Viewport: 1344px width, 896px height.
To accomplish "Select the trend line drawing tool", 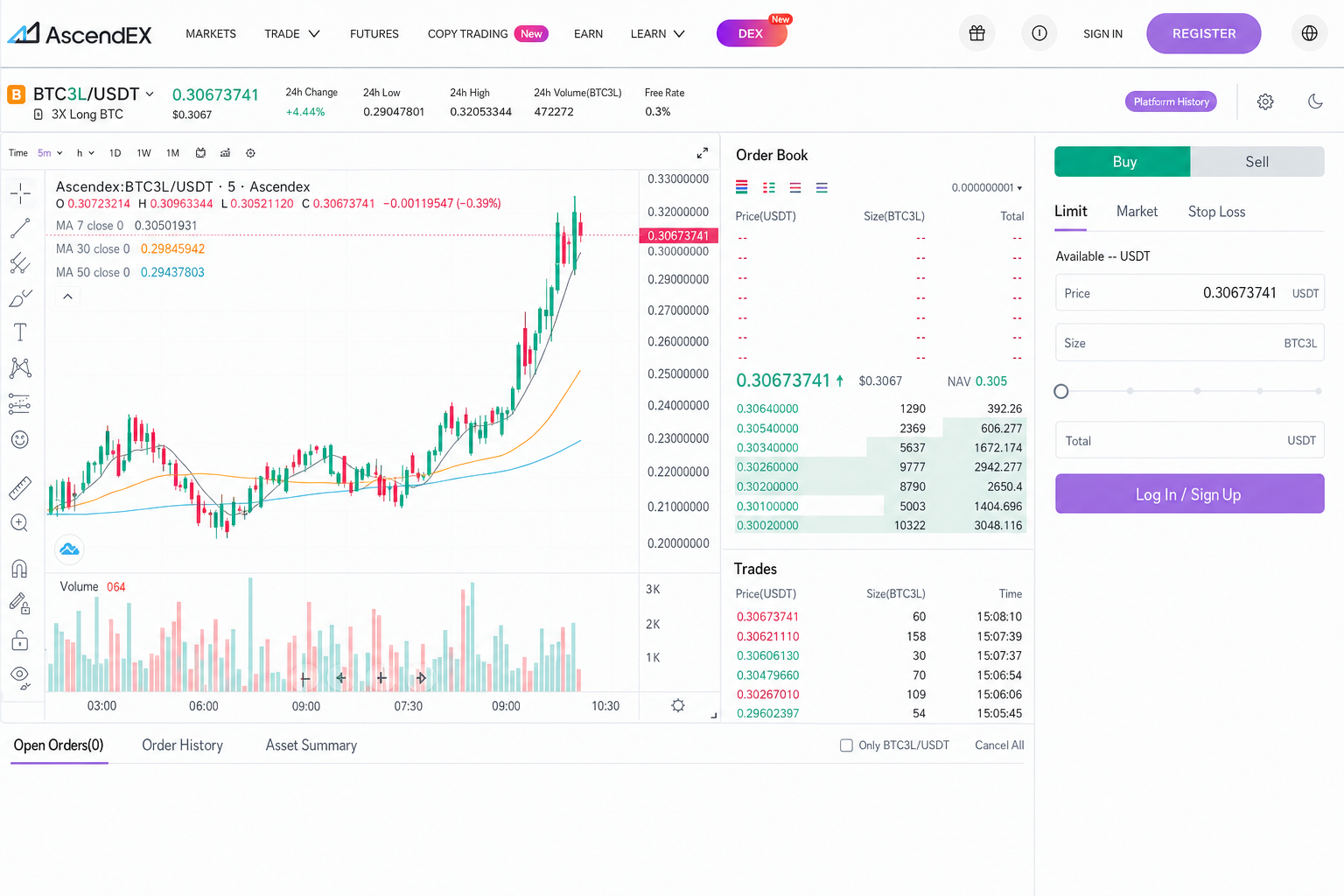I will (20, 228).
